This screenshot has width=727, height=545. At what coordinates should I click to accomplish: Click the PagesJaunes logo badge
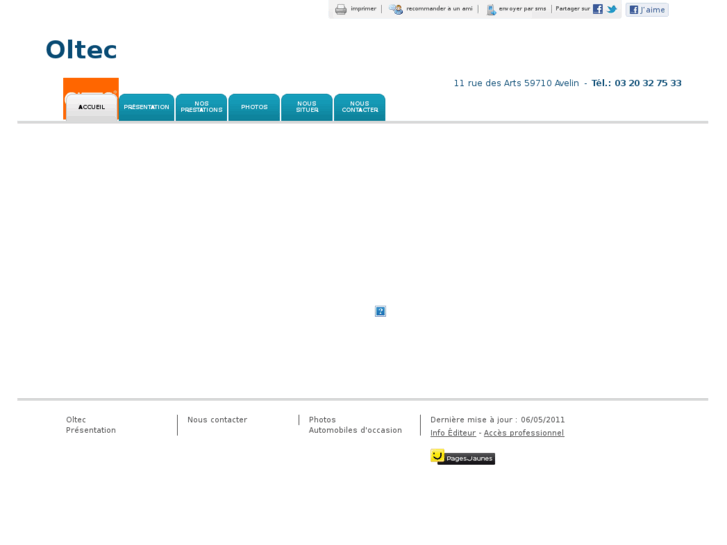[462, 457]
